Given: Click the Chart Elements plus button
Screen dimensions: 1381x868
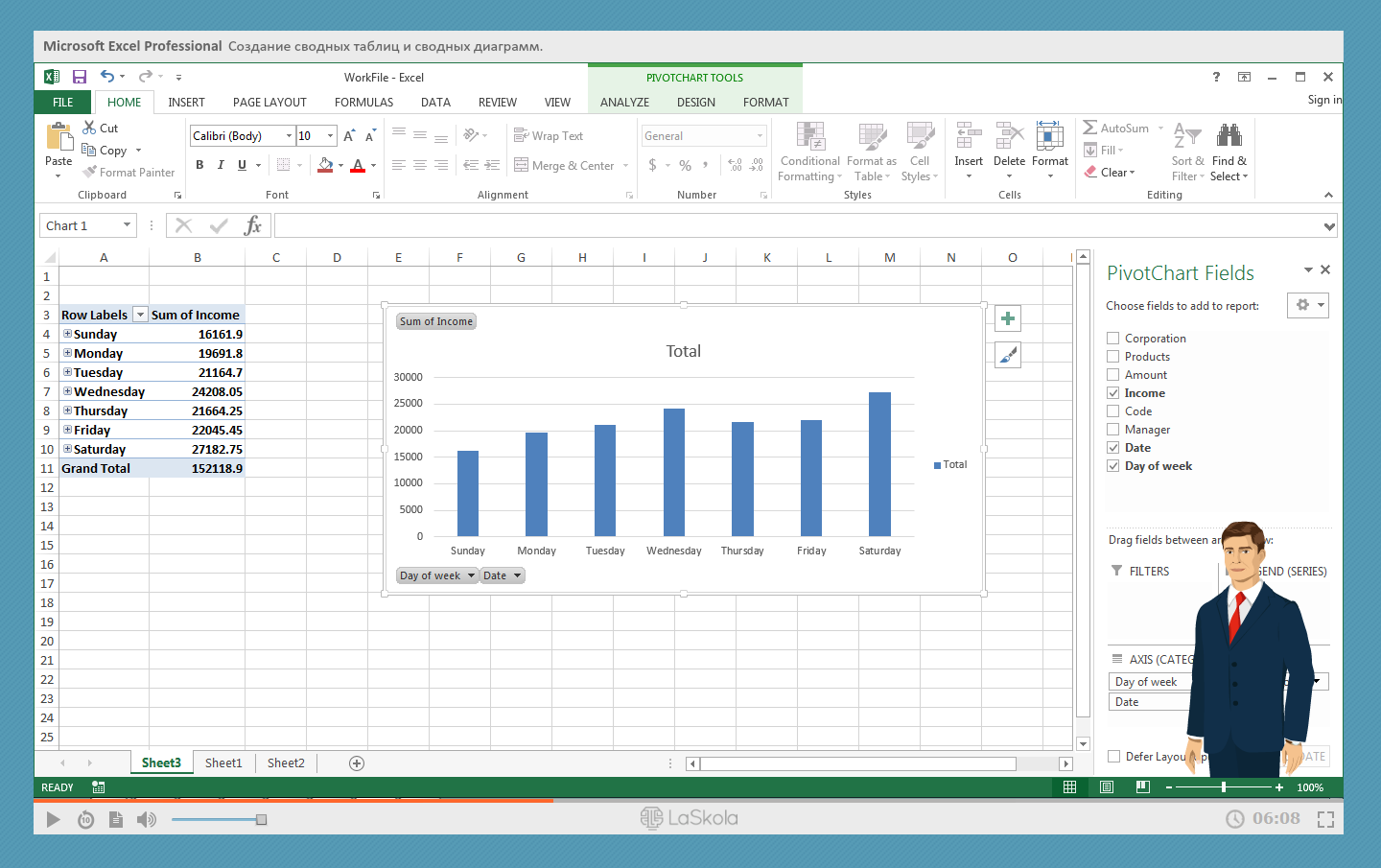Looking at the screenshot, I should (1007, 318).
